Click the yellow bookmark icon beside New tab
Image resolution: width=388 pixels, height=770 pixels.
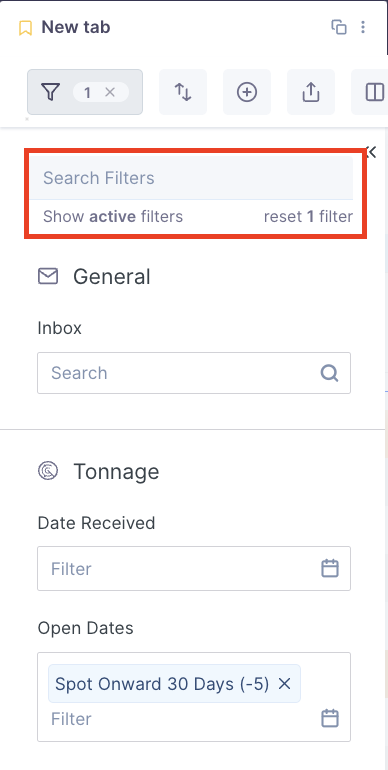tap(25, 28)
